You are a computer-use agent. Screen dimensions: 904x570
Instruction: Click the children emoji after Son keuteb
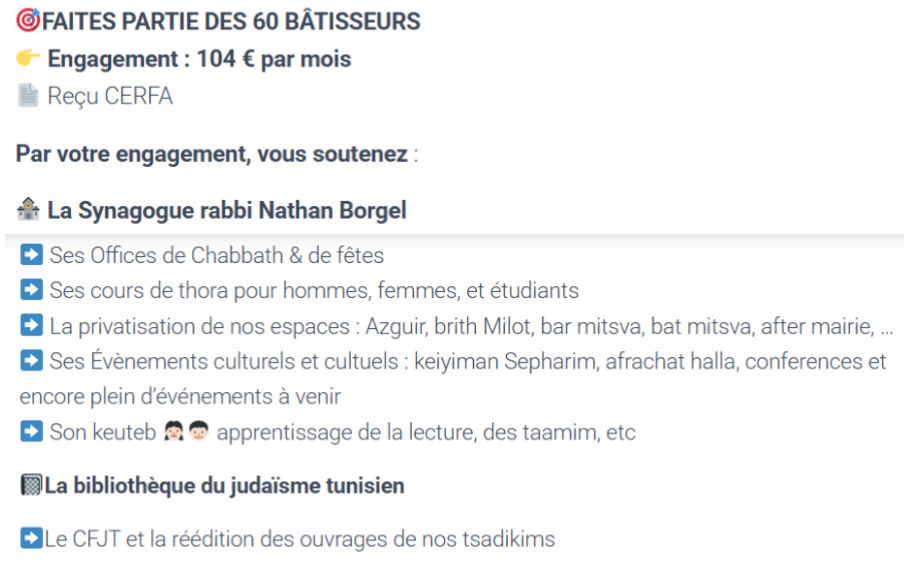click(189, 433)
